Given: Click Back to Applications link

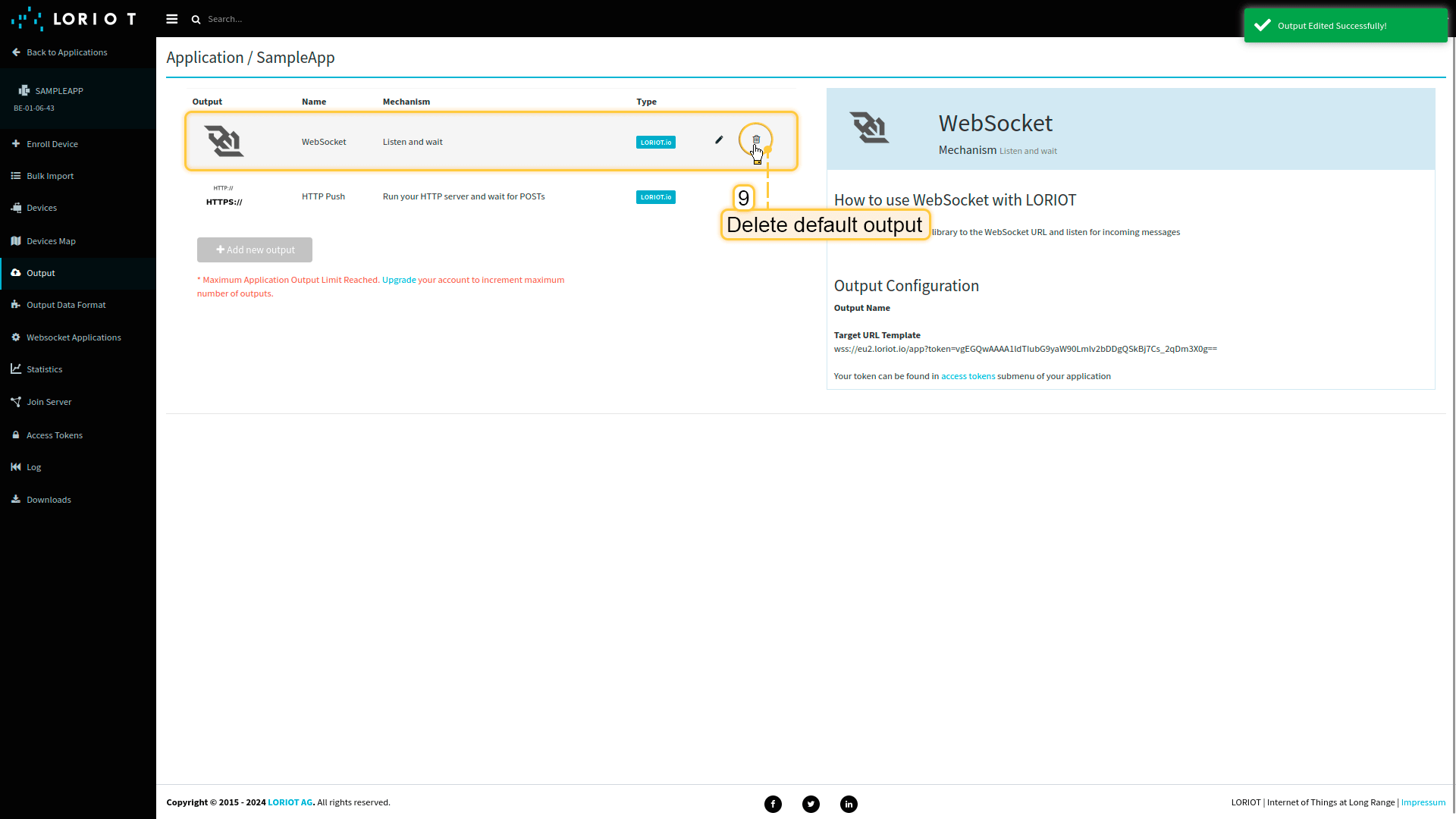Looking at the screenshot, I should coord(66,52).
